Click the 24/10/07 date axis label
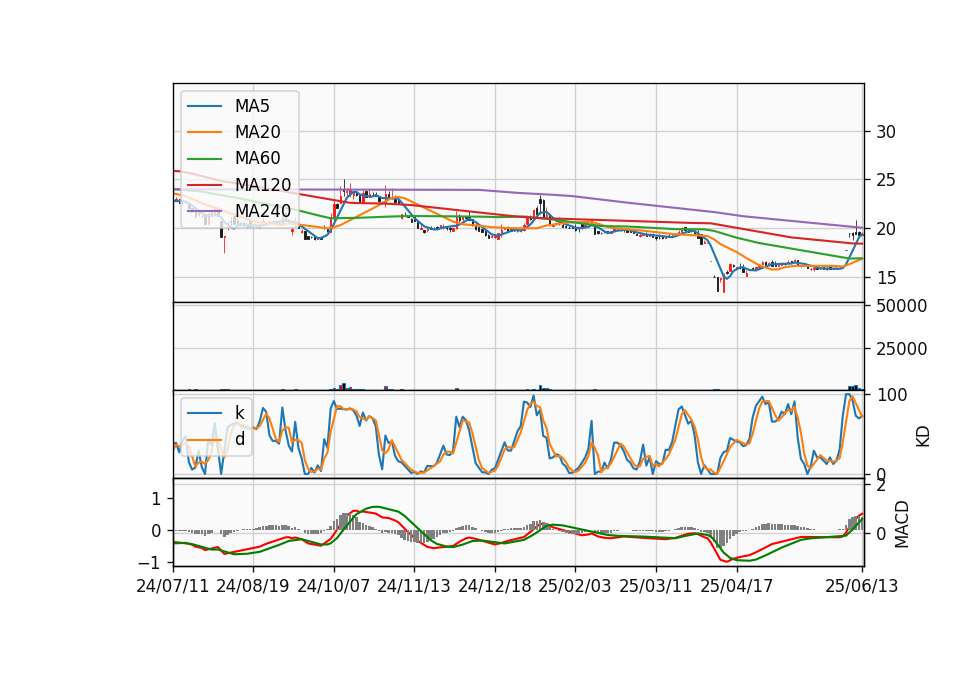This screenshot has height=690, width=960. [334, 586]
